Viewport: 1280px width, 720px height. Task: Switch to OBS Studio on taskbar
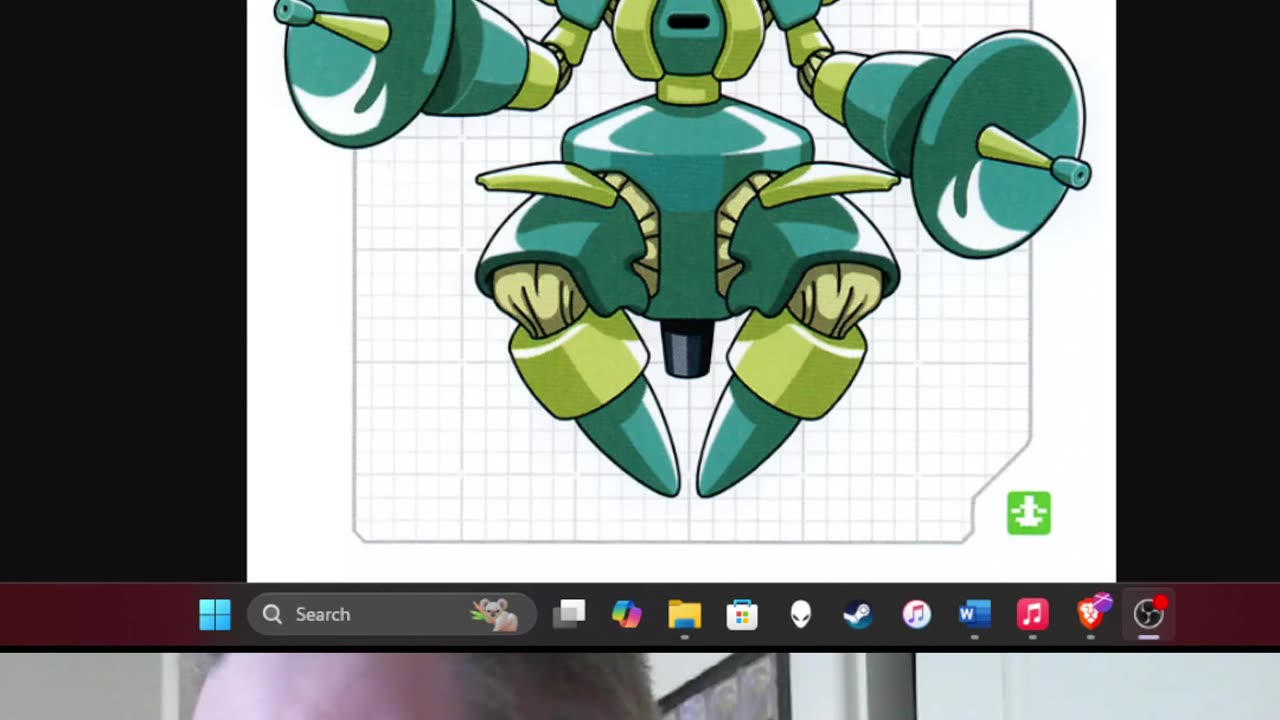pyautogui.click(x=1149, y=613)
